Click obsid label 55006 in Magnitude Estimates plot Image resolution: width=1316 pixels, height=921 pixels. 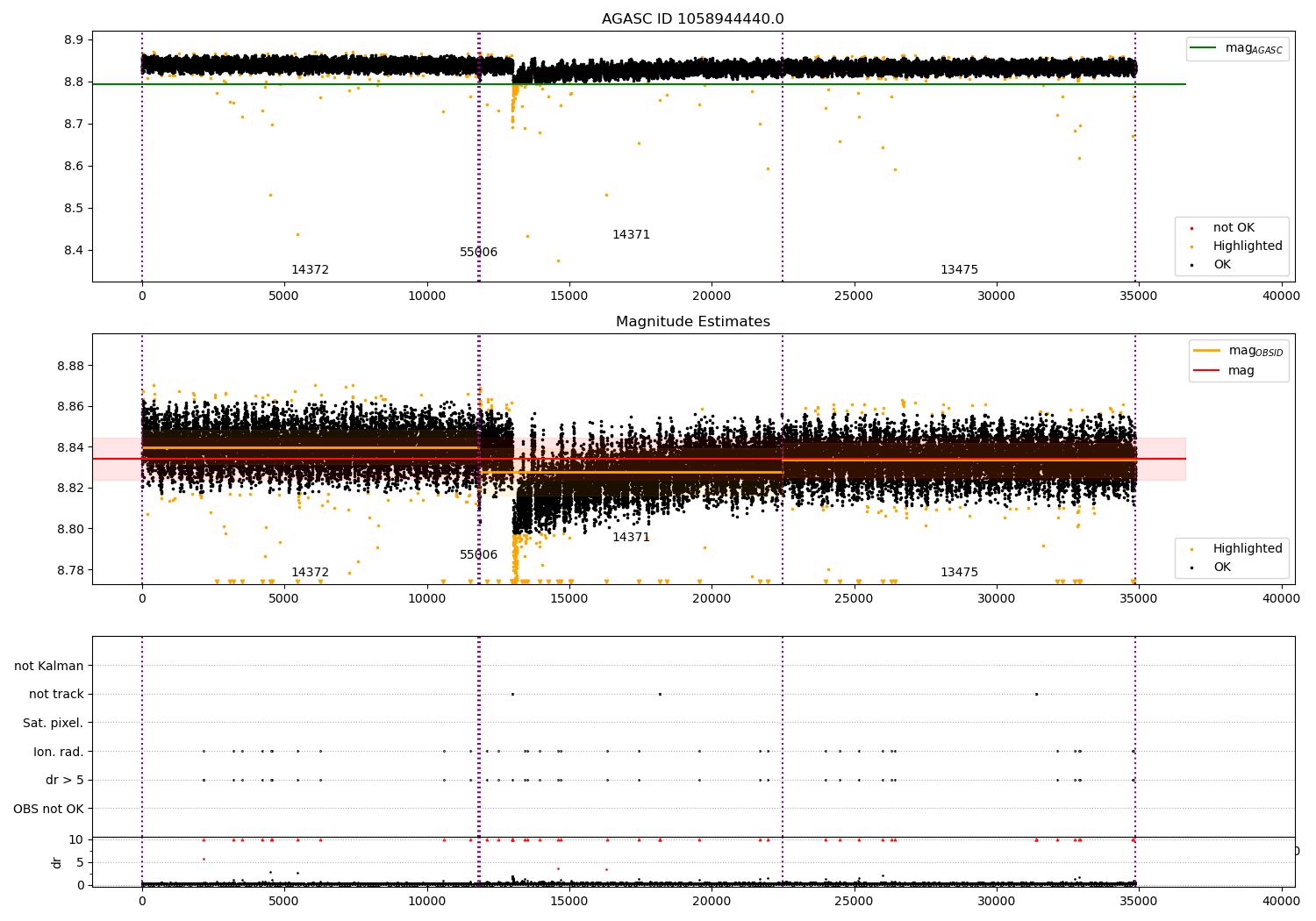(478, 555)
